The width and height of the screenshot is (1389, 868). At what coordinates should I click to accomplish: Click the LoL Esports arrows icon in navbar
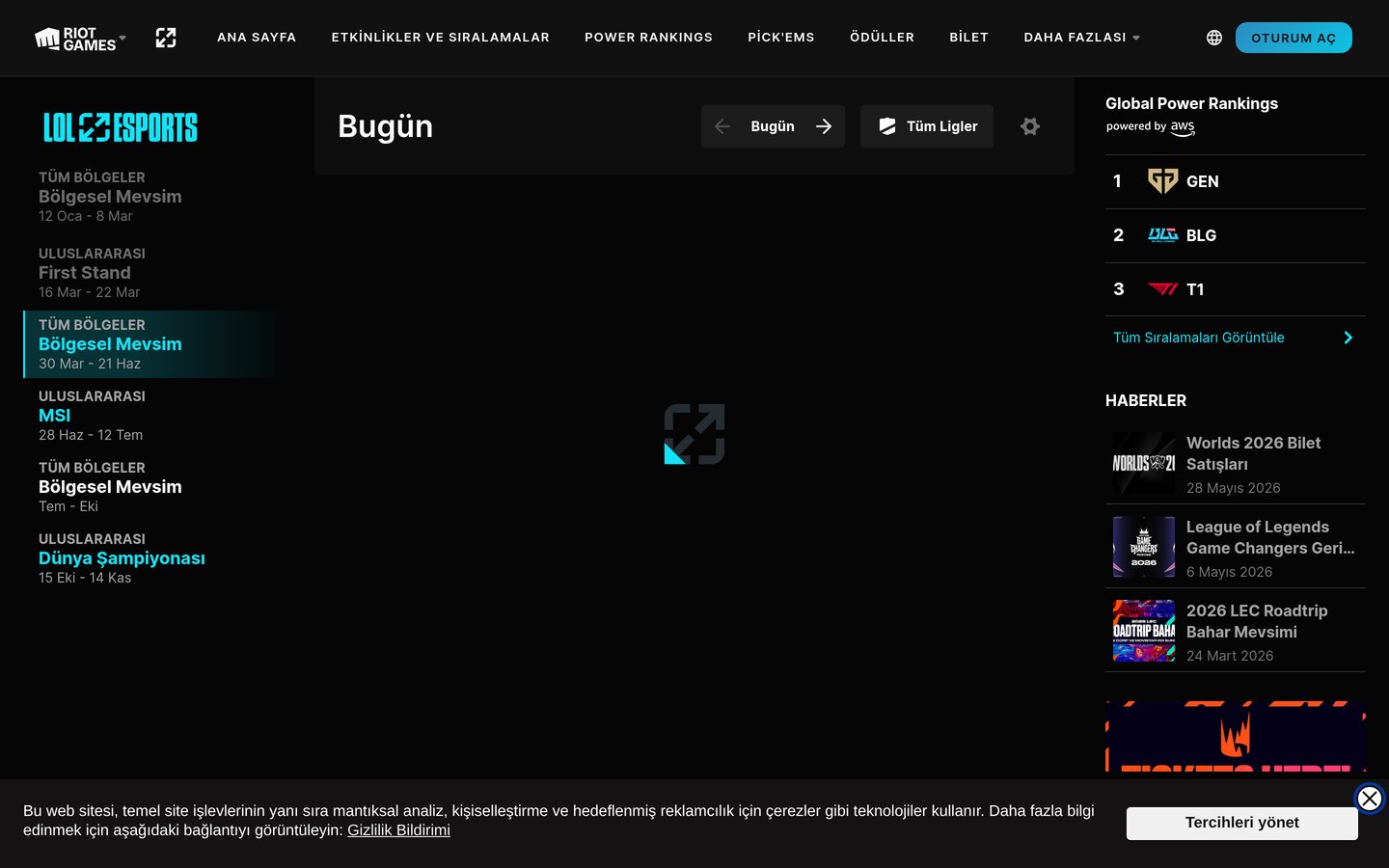tap(166, 38)
